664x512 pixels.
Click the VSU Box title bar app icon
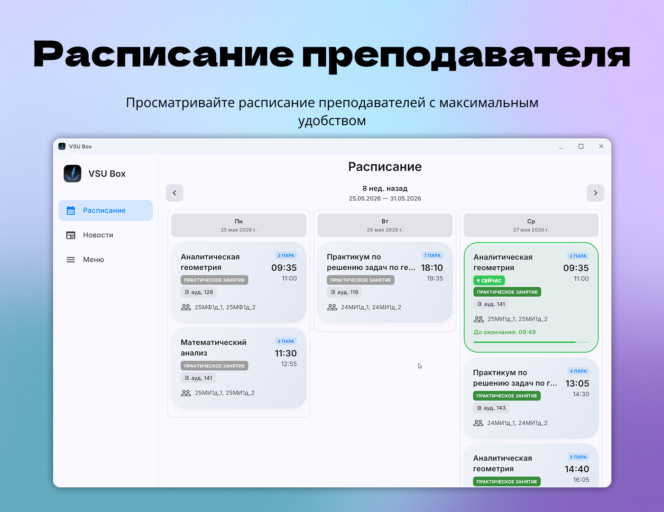[62, 146]
